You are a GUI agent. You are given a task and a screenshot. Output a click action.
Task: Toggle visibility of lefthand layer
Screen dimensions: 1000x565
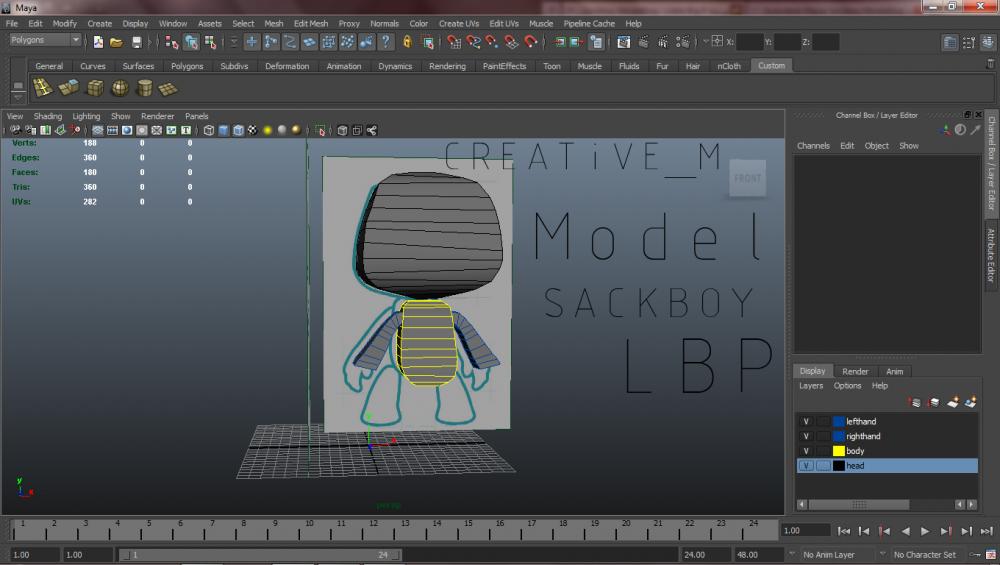pyautogui.click(x=806, y=421)
